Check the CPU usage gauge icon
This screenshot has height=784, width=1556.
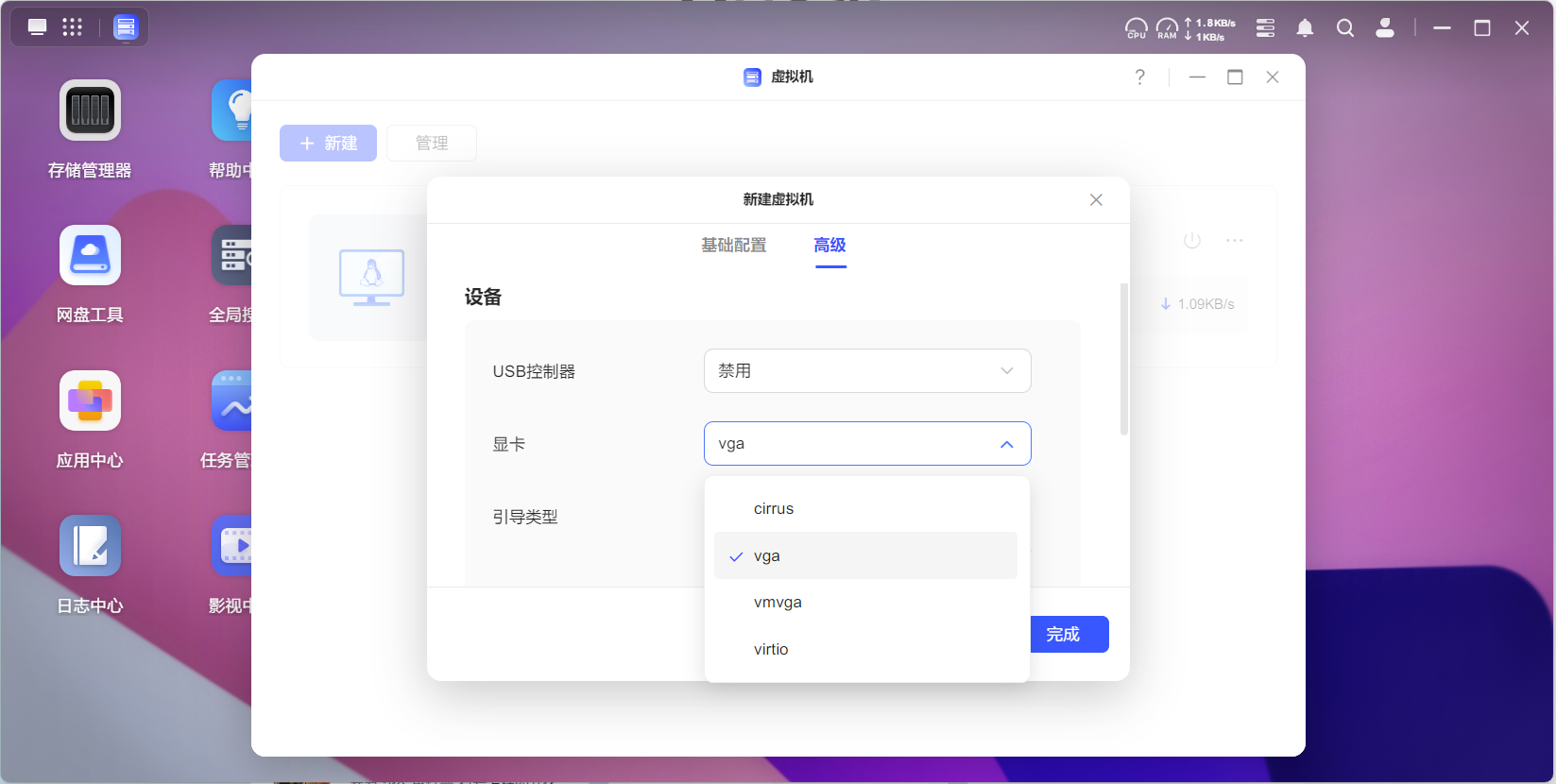click(1137, 28)
